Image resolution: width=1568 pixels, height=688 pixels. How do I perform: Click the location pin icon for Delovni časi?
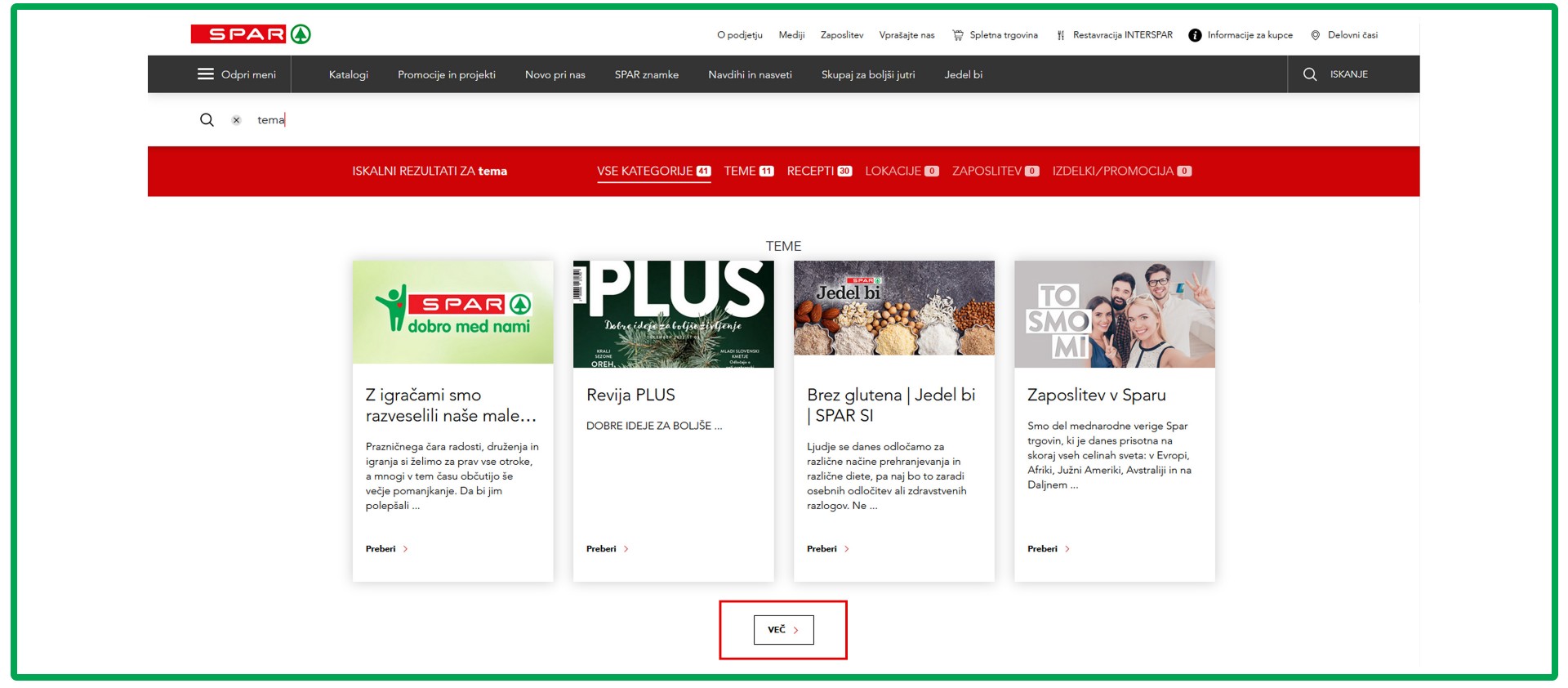tap(1316, 35)
